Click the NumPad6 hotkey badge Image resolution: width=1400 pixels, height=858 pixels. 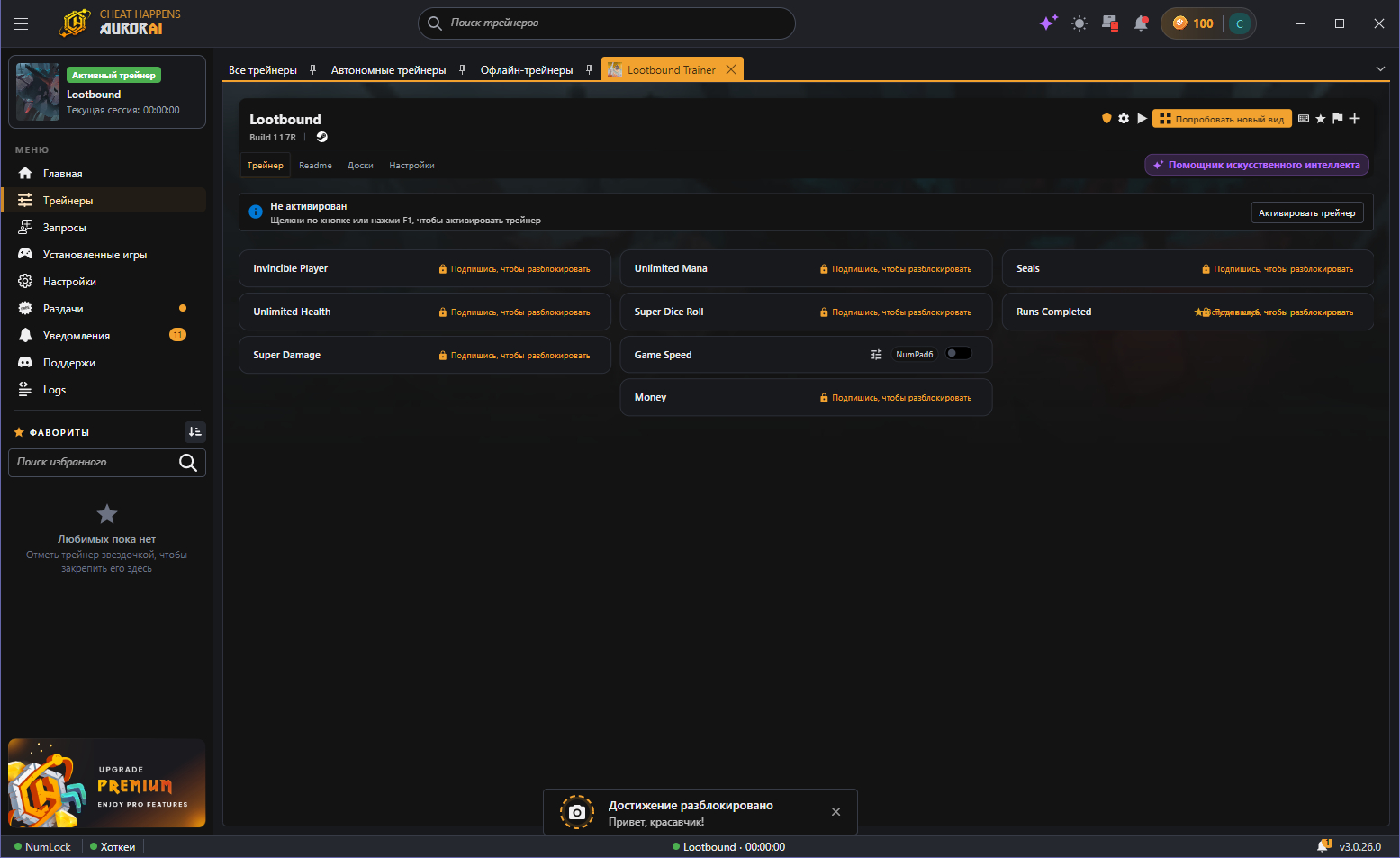click(914, 355)
